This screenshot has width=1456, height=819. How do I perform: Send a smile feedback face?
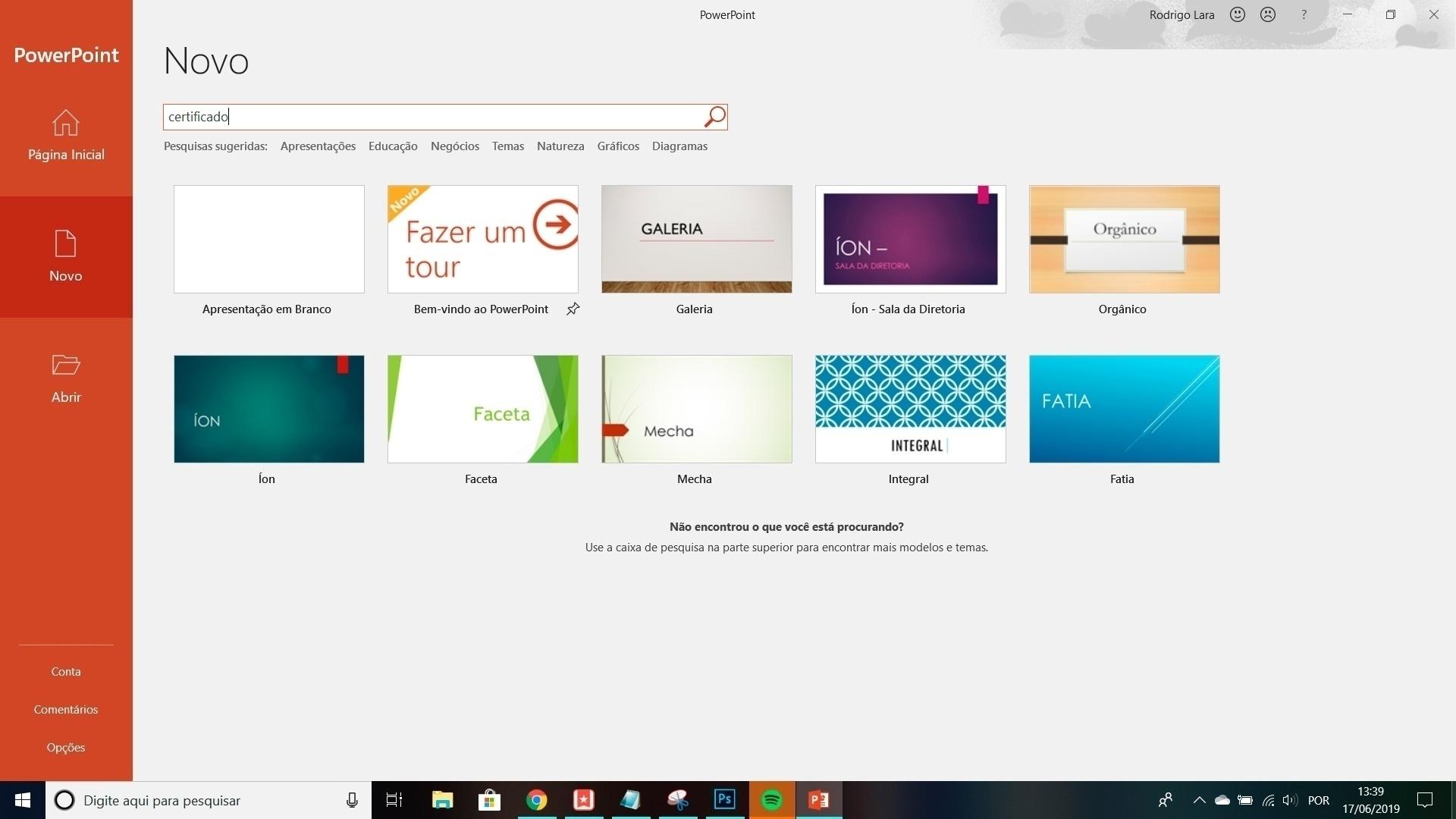pyautogui.click(x=1238, y=14)
